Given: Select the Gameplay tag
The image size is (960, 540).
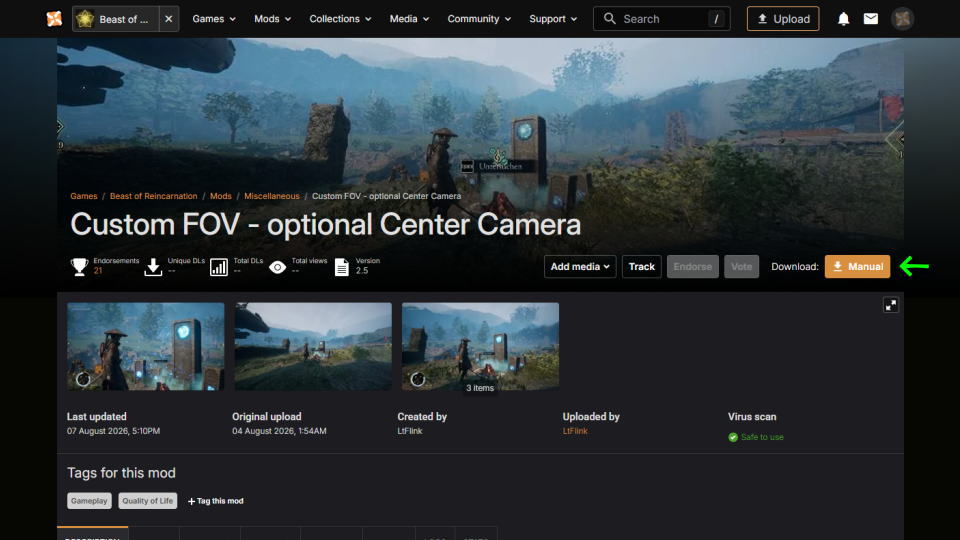Looking at the screenshot, I should [x=89, y=501].
